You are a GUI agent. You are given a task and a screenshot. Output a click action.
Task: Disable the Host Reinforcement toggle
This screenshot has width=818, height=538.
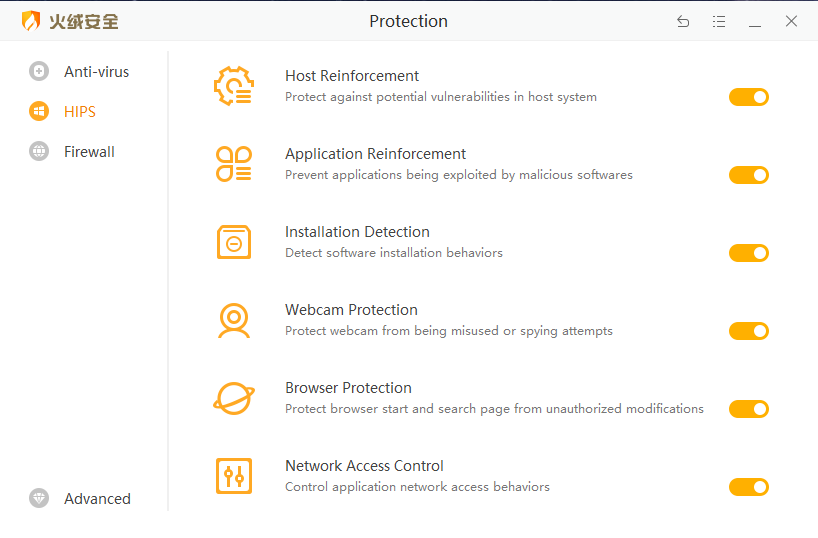[748, 97]
